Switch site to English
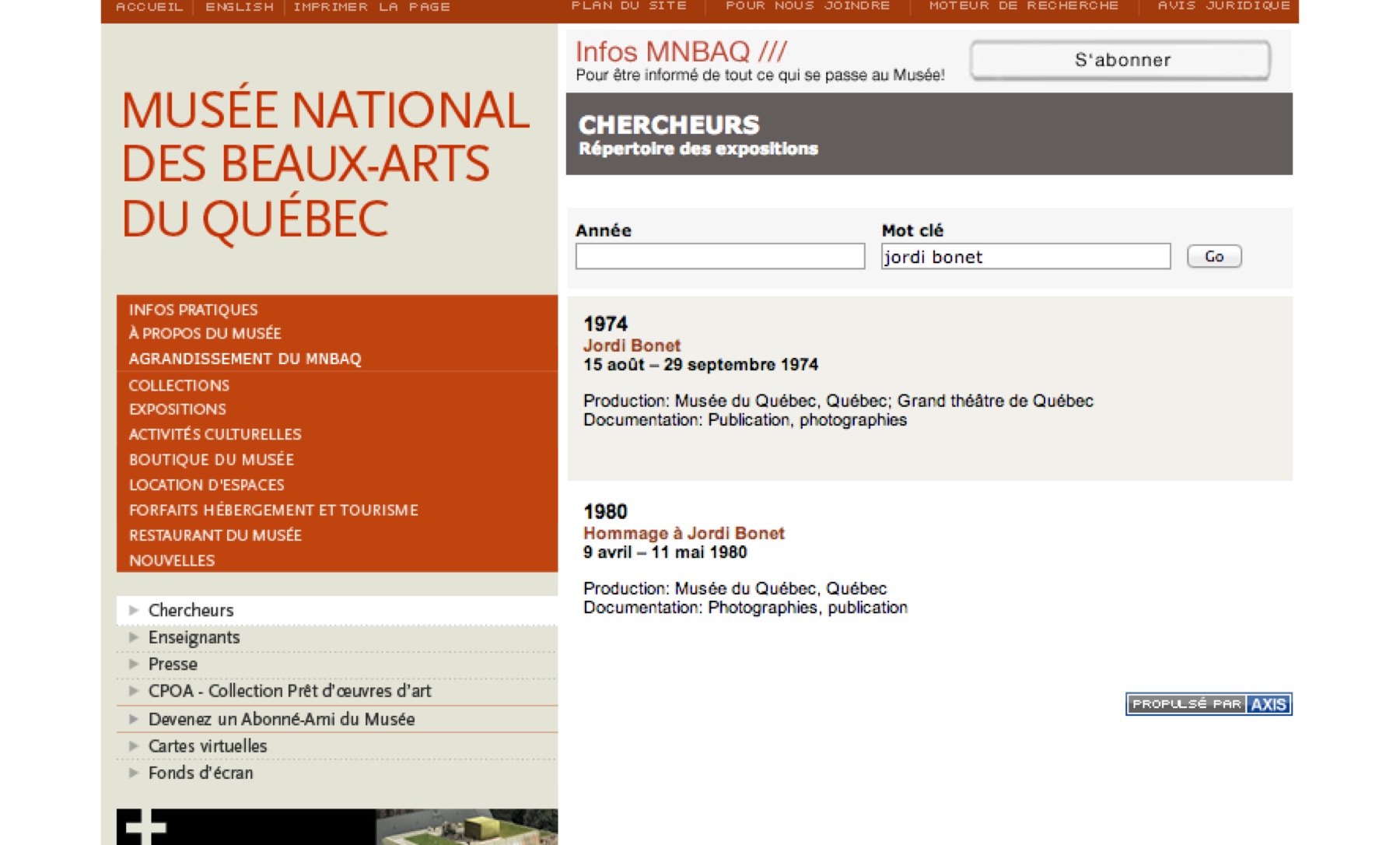 click(240, 7)
